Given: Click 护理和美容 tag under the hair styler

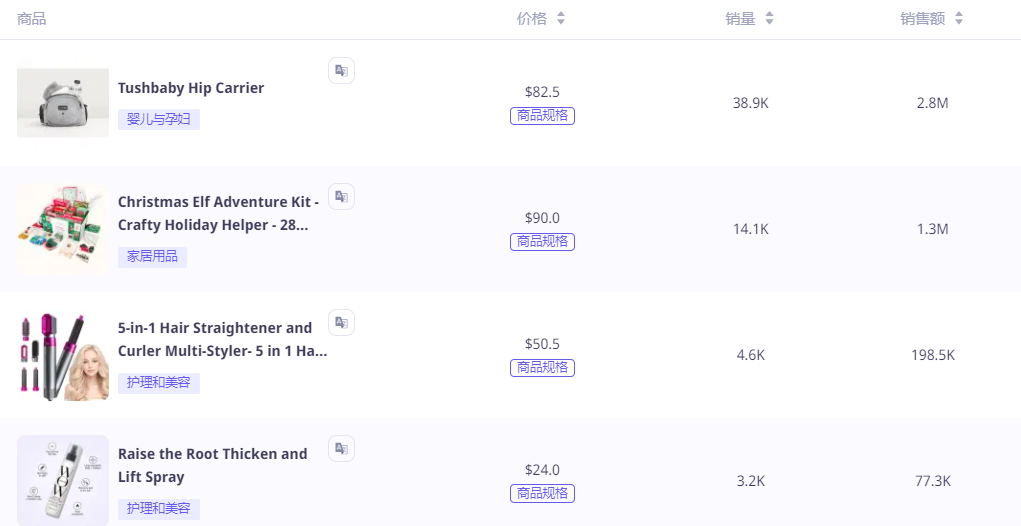Looking at the screenshot, I should (159, 383).
